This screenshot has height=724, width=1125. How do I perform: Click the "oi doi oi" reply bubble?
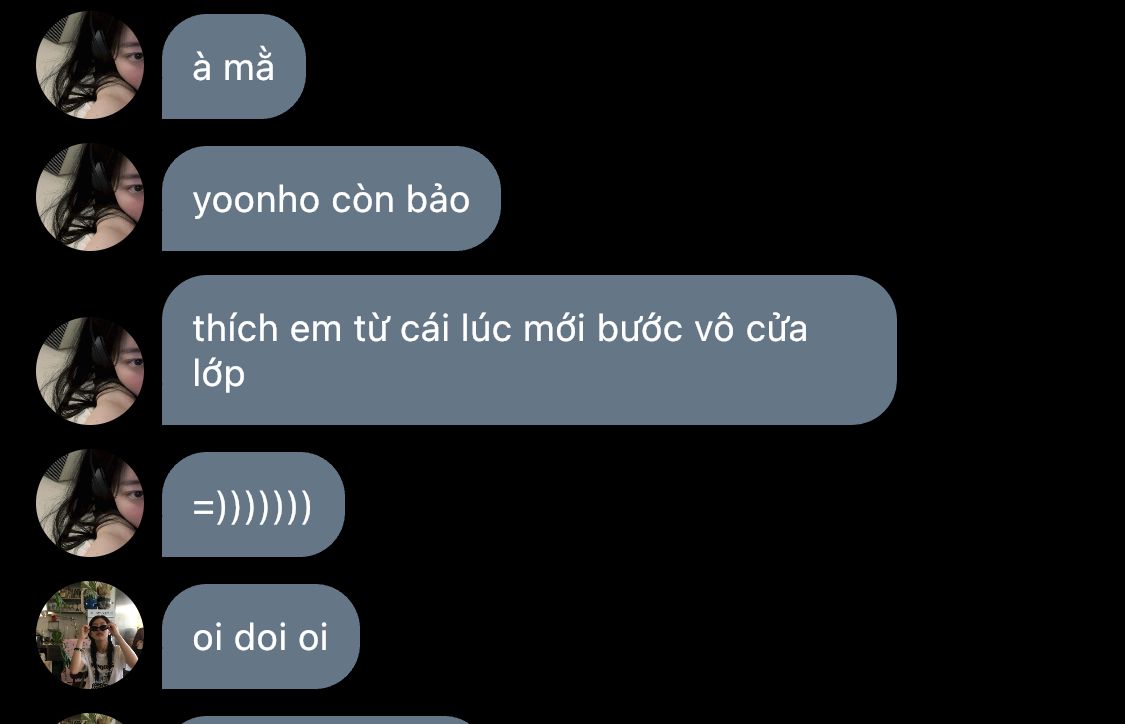pyautogui.click(x=260, y=636)
